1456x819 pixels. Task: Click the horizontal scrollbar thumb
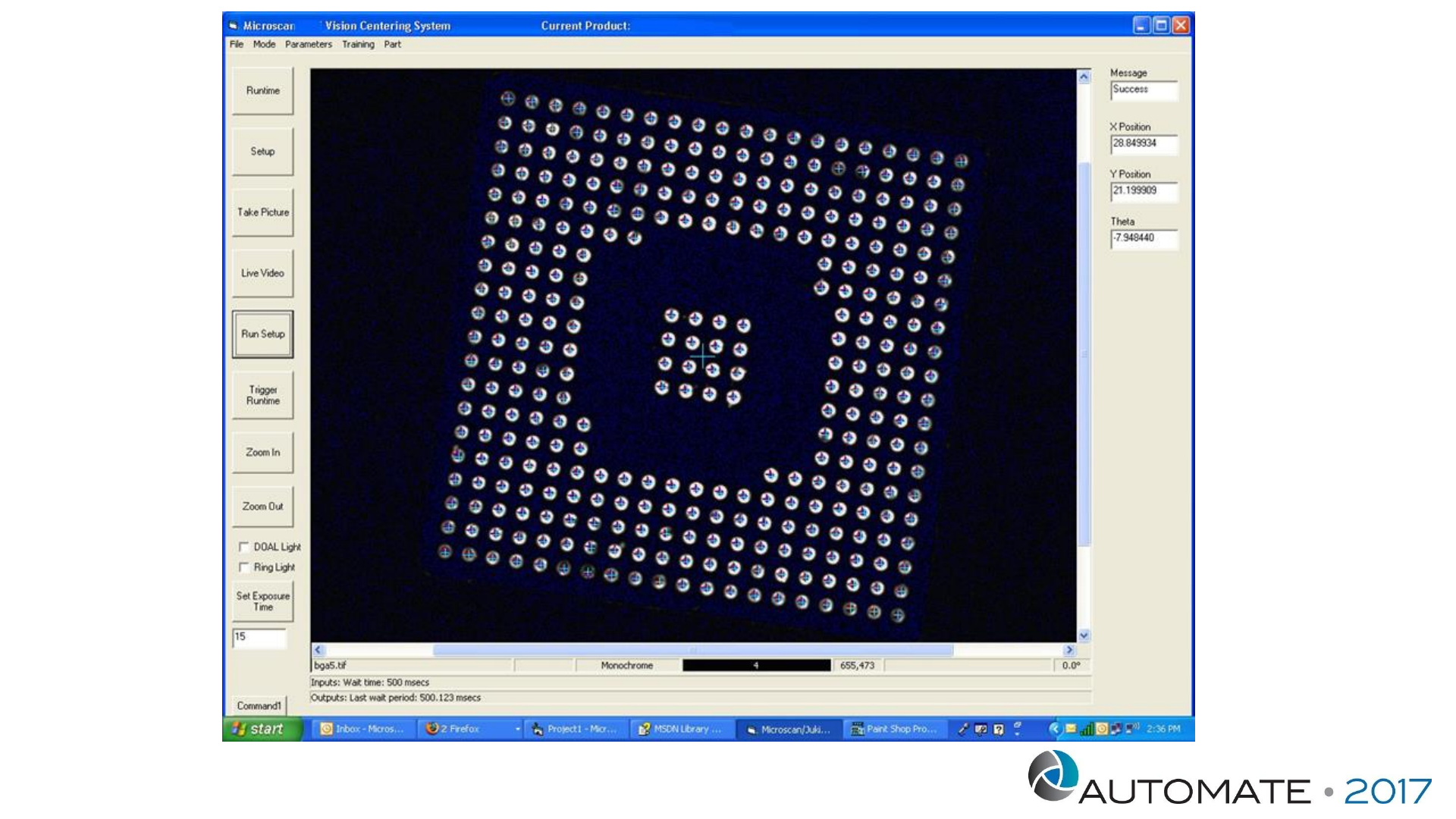point(692,650)
